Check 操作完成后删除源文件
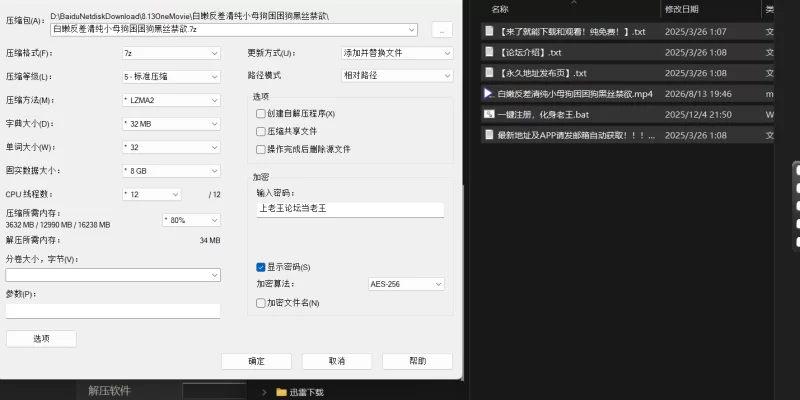 click(261, 149)
